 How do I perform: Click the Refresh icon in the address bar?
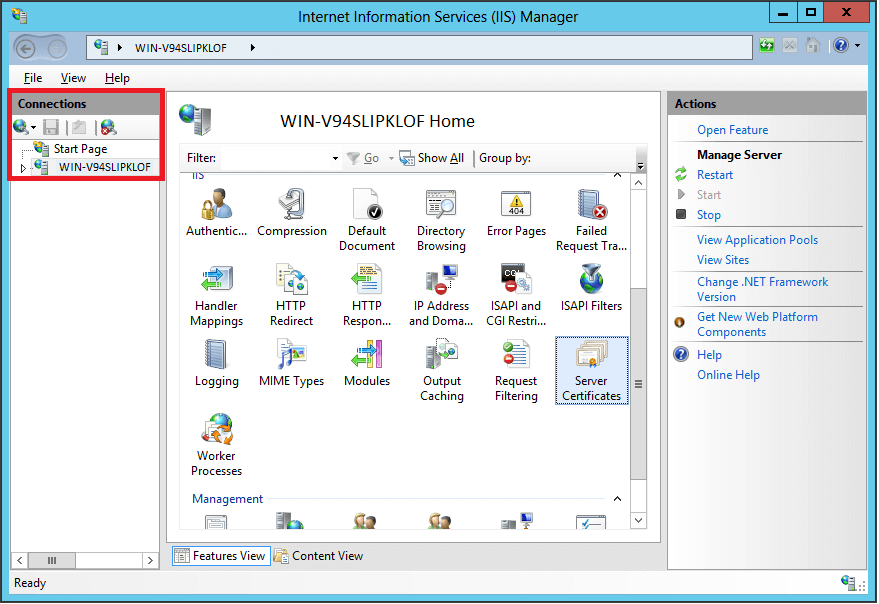[766, 45]
